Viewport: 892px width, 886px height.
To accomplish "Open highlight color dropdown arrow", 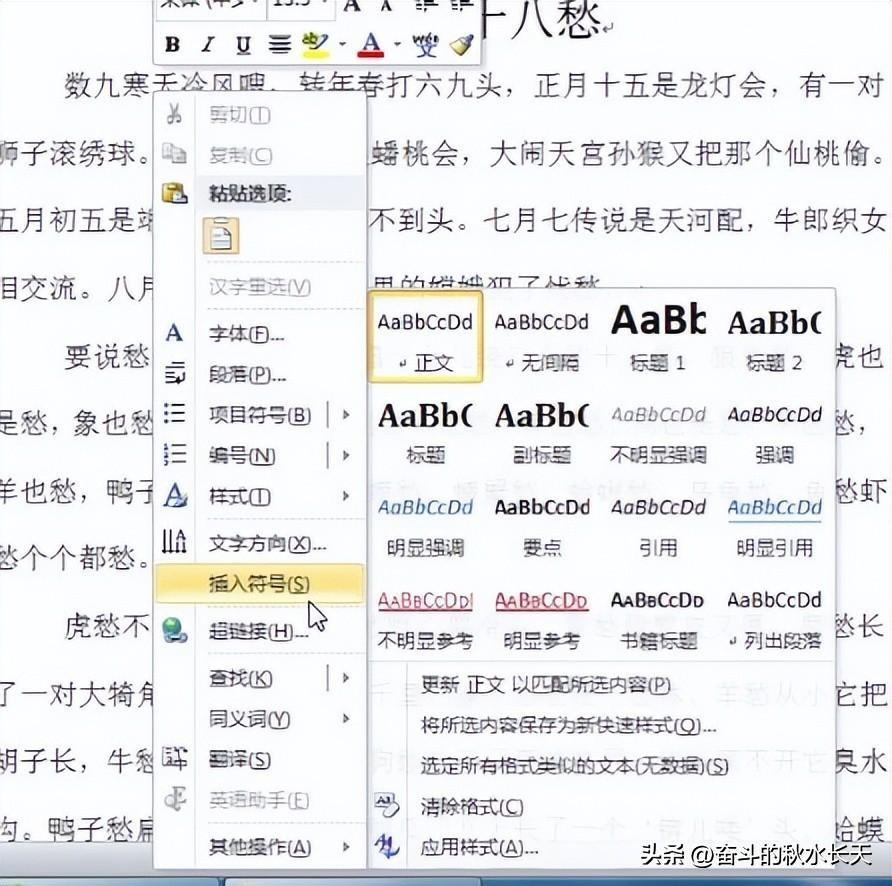I will 342,44.
